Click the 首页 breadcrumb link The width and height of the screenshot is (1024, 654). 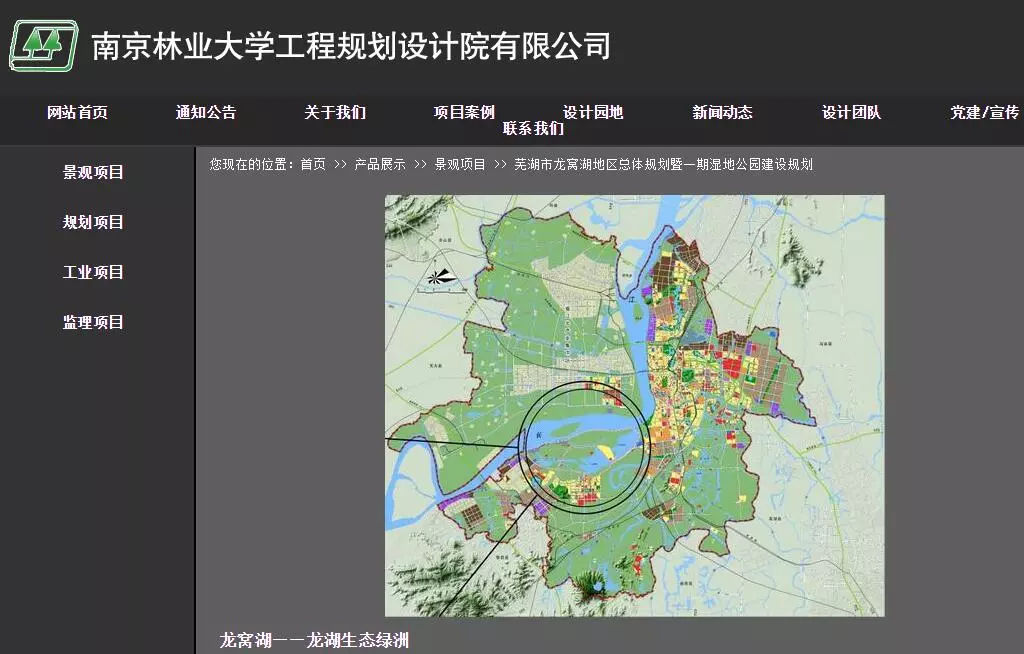(313, 165)
